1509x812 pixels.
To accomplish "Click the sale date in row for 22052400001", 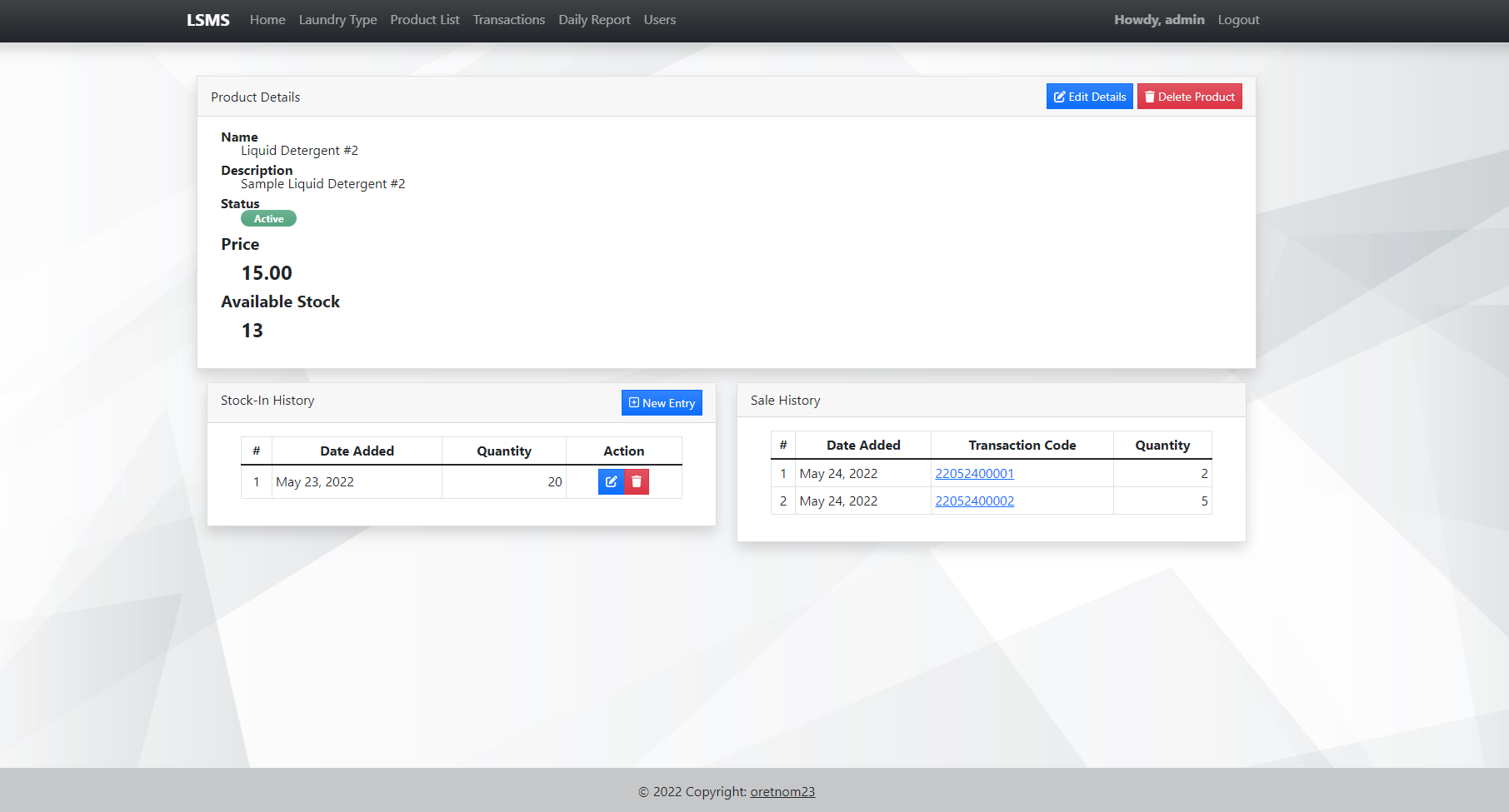I will [838, 474].
